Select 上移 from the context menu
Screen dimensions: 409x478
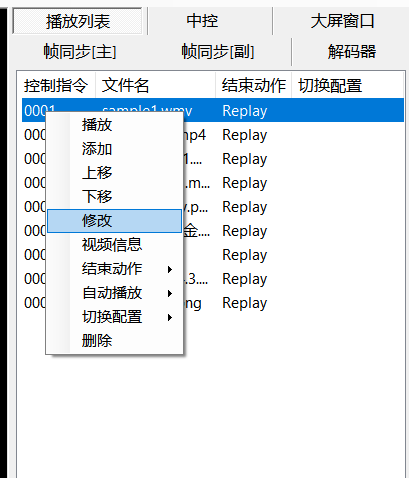pos(114,173)
